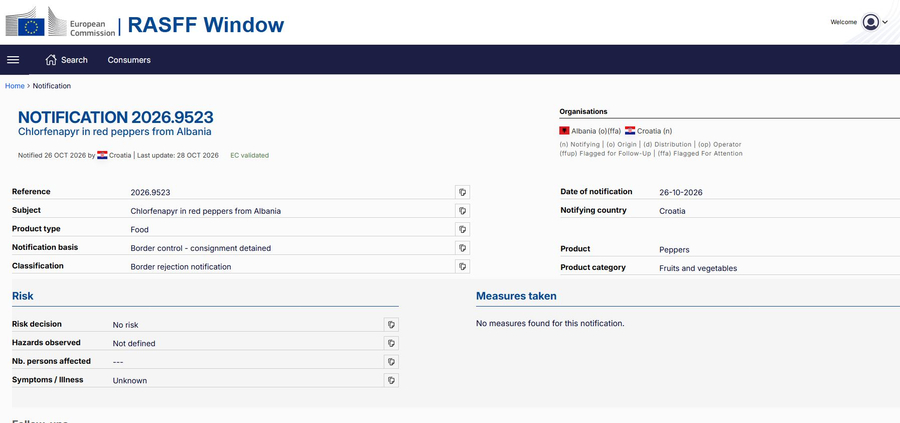The width and height of the screenshot is (900, 423).
Task: Select the Border rejection notification text
Action: coord(181,266)
